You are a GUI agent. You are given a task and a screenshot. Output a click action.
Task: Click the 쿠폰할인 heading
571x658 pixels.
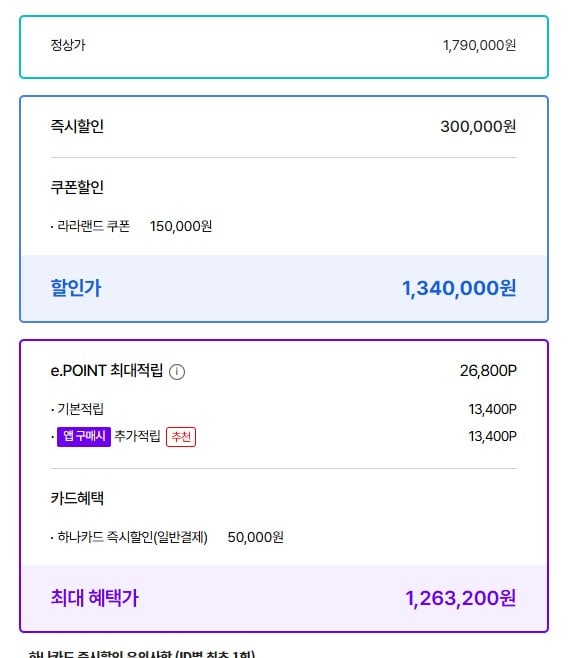(x=77, y=187)
